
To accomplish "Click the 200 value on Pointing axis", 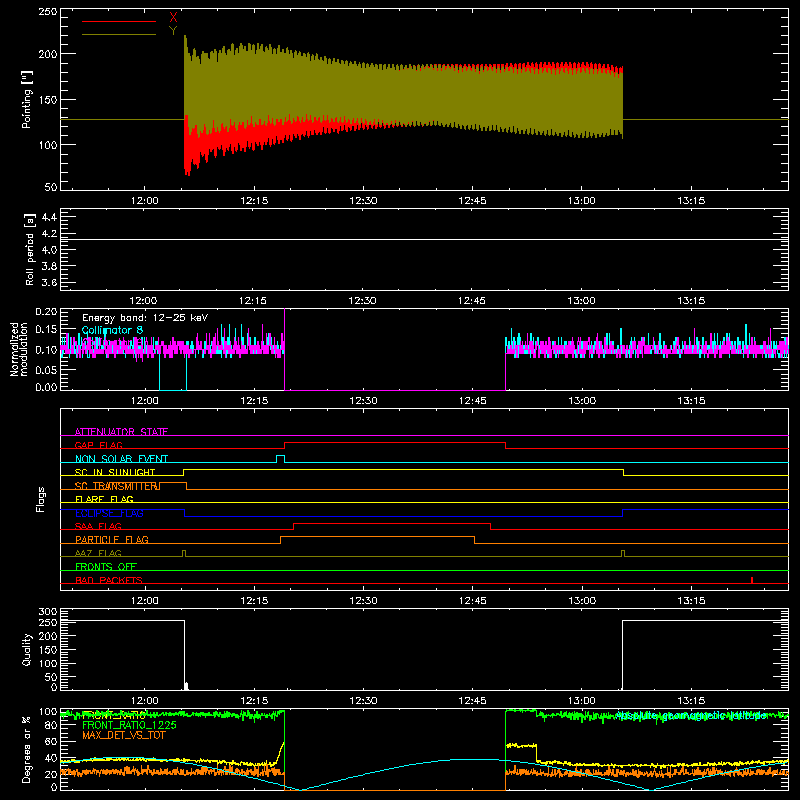I will coord(48,54).
